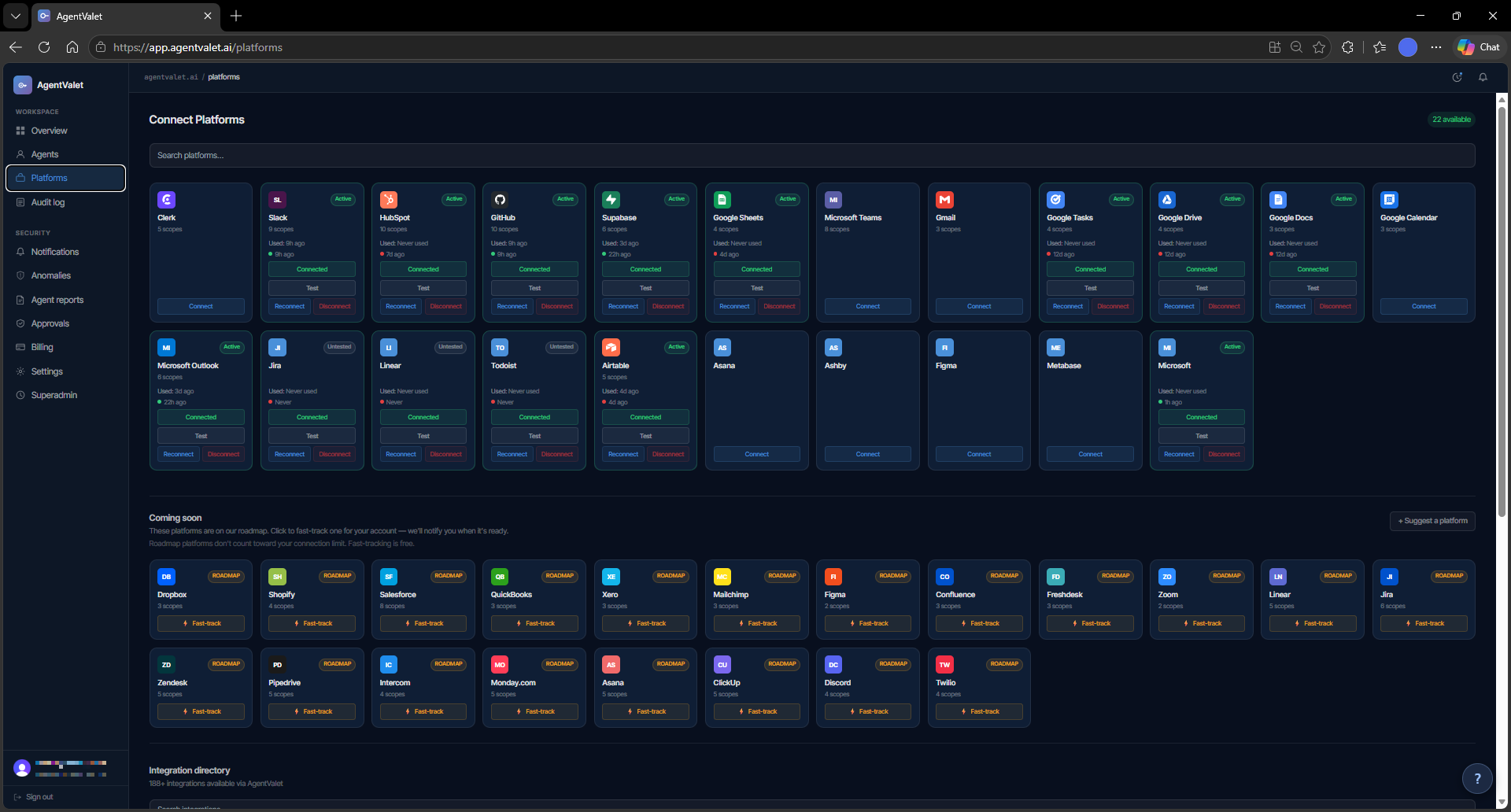Open the help question mark button
Viewport: 1511px width, 812px height.
pos(1477,779)
